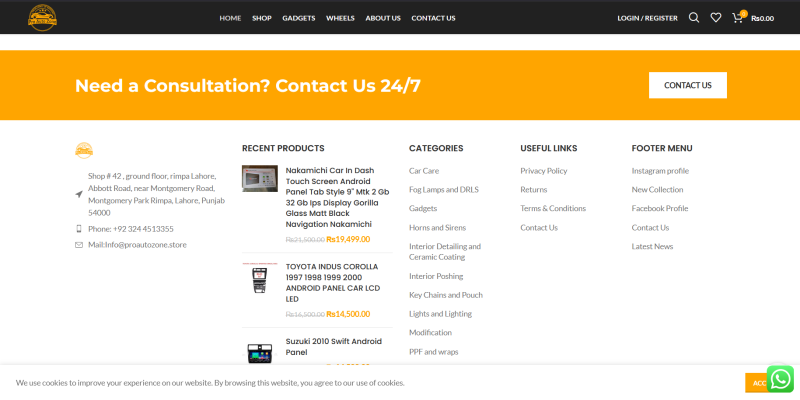Go to Wheels in the navigation

tap(340, 18)
